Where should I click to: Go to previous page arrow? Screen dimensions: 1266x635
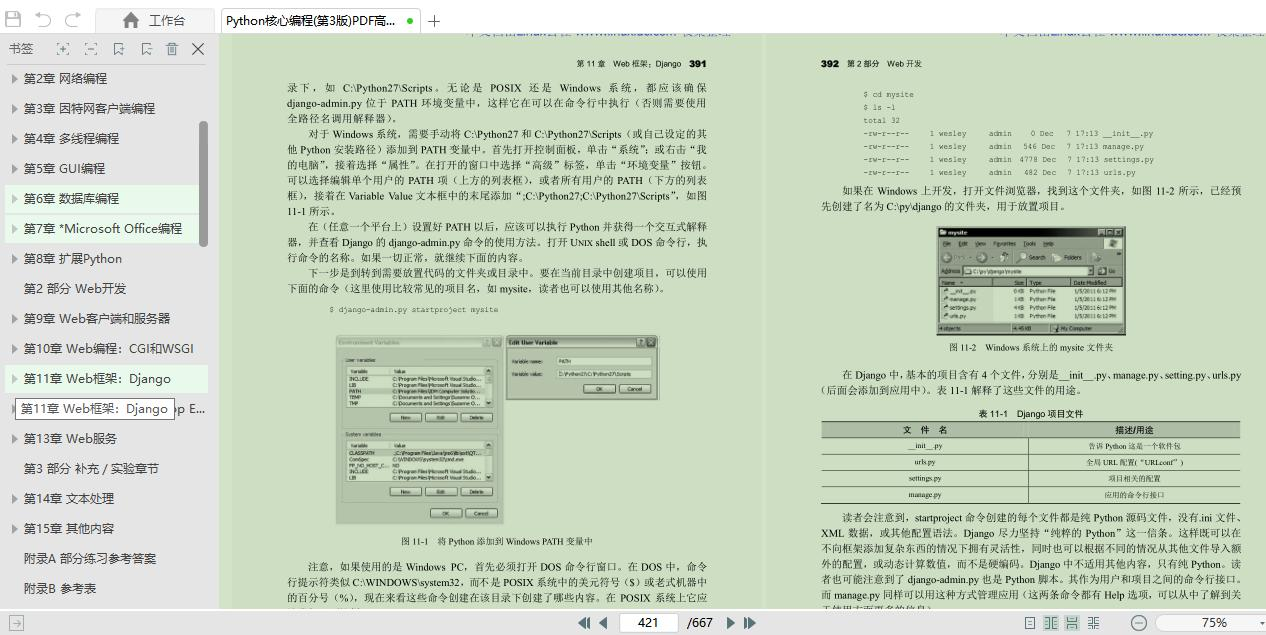[603, 622]
